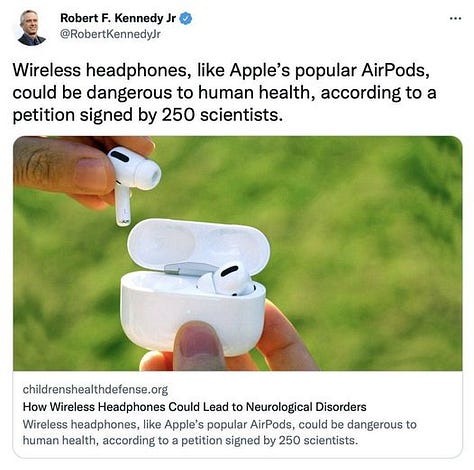Click the display name Robert F. Kennedy Jr
The image size is (474, 470).
coord(118,18)
